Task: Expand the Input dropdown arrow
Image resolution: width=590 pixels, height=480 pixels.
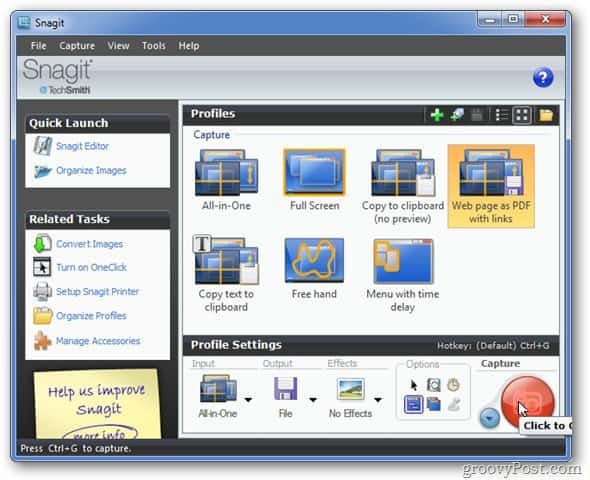Action: coord(248,399)
